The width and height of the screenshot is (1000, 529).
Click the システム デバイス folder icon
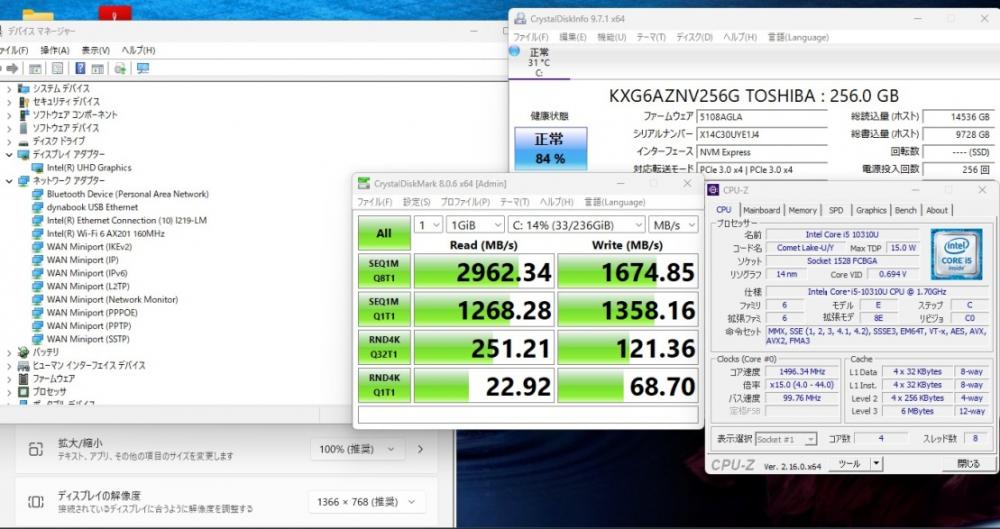24,88
